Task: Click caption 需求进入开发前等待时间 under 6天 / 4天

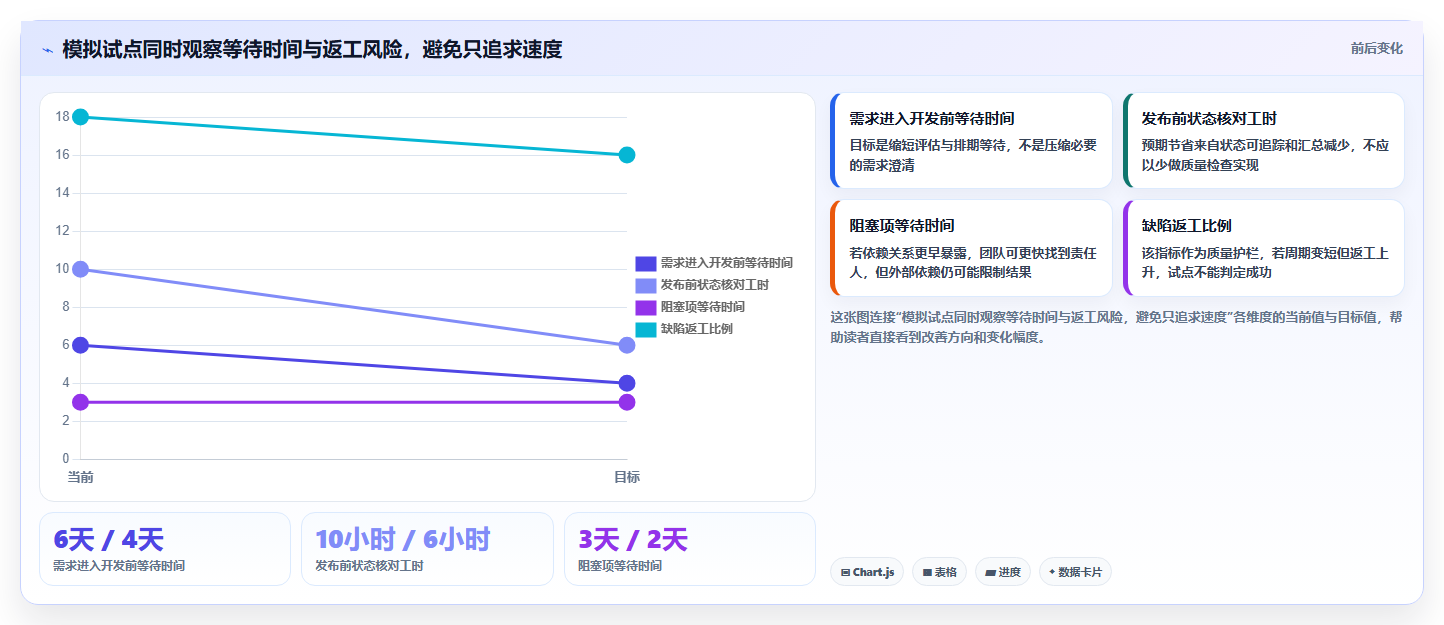Action: click(119, 566)
